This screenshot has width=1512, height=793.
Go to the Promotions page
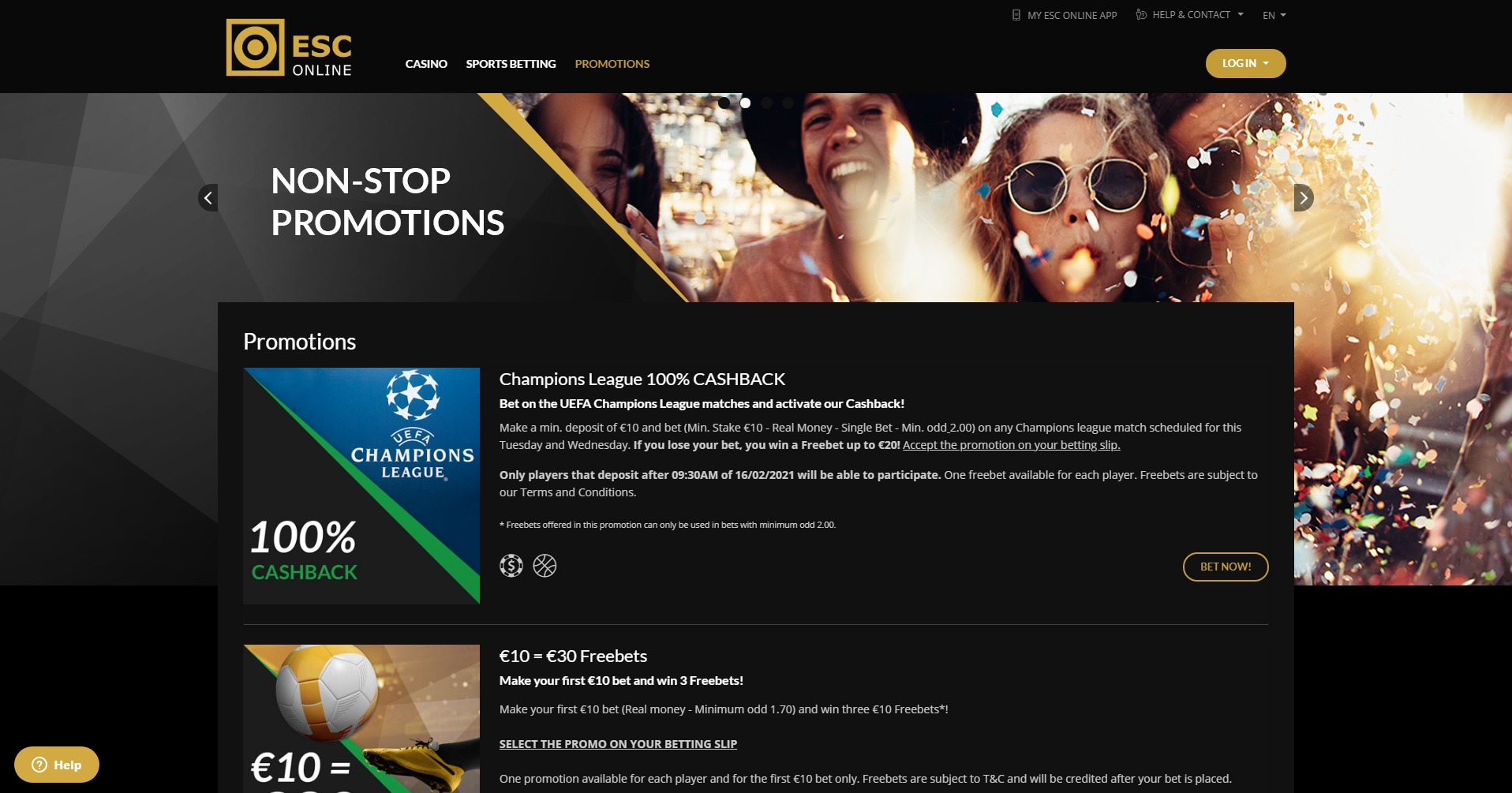click(x=612, y=64)
